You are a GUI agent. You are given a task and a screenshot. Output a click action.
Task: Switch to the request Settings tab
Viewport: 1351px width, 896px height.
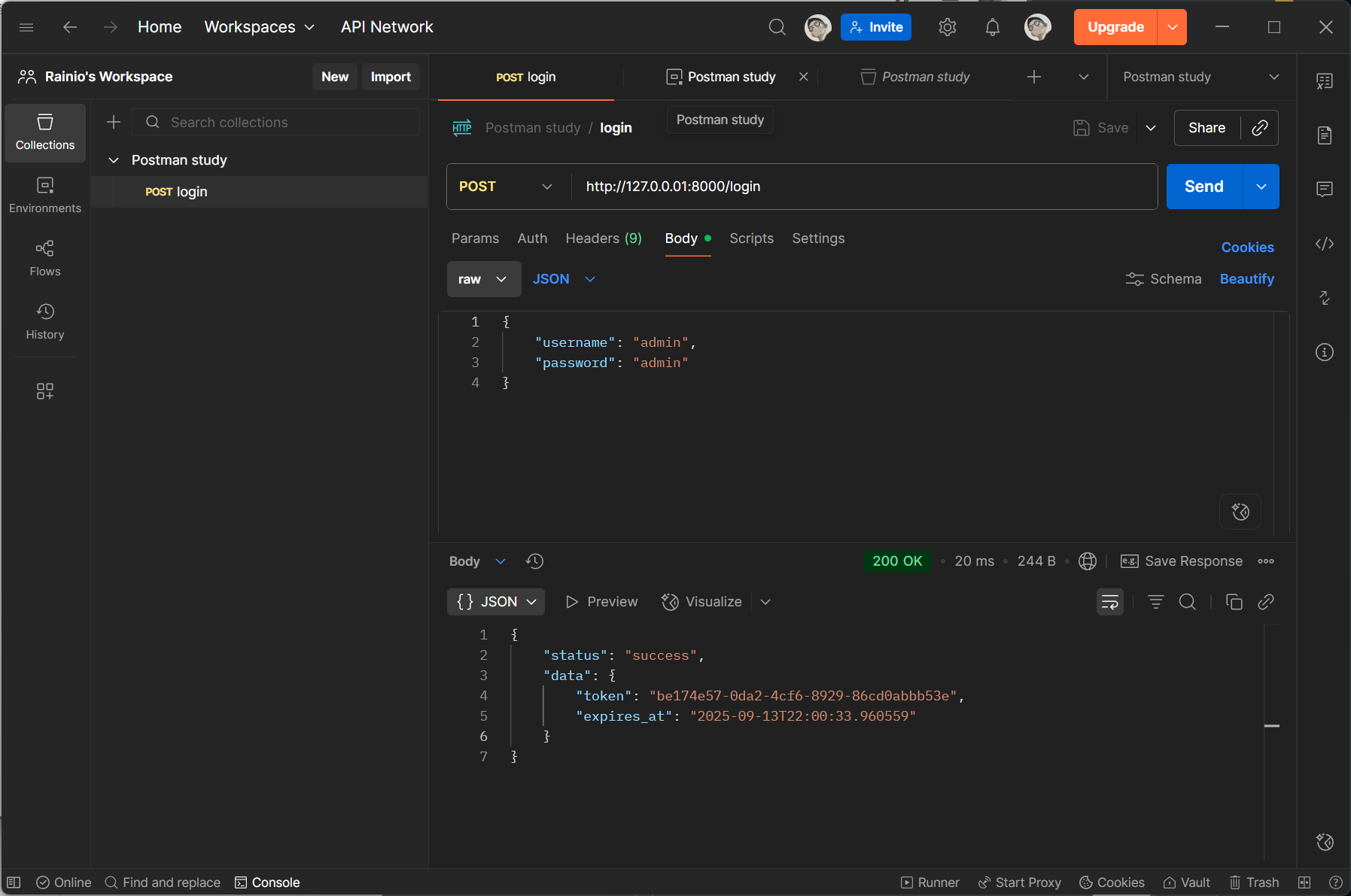[x=818, y=238]
